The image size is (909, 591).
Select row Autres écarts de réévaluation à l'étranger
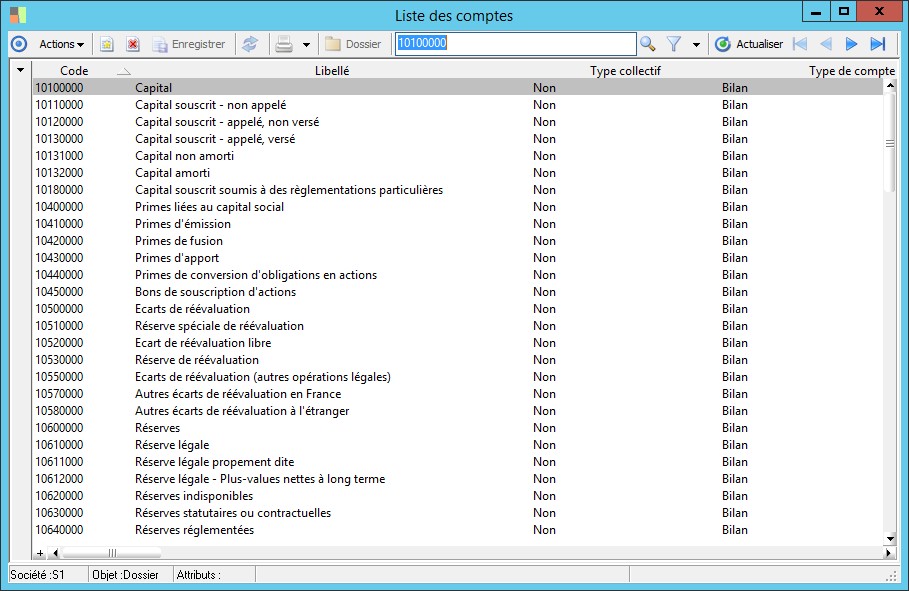[x=458, y=411]
